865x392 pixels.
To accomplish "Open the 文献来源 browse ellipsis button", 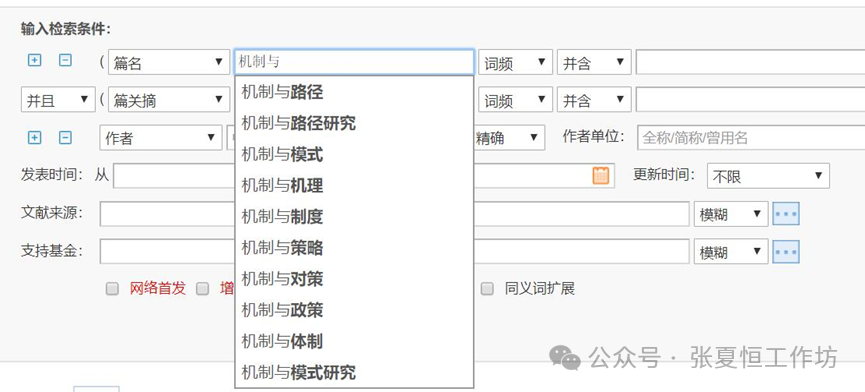I will 786,214.
